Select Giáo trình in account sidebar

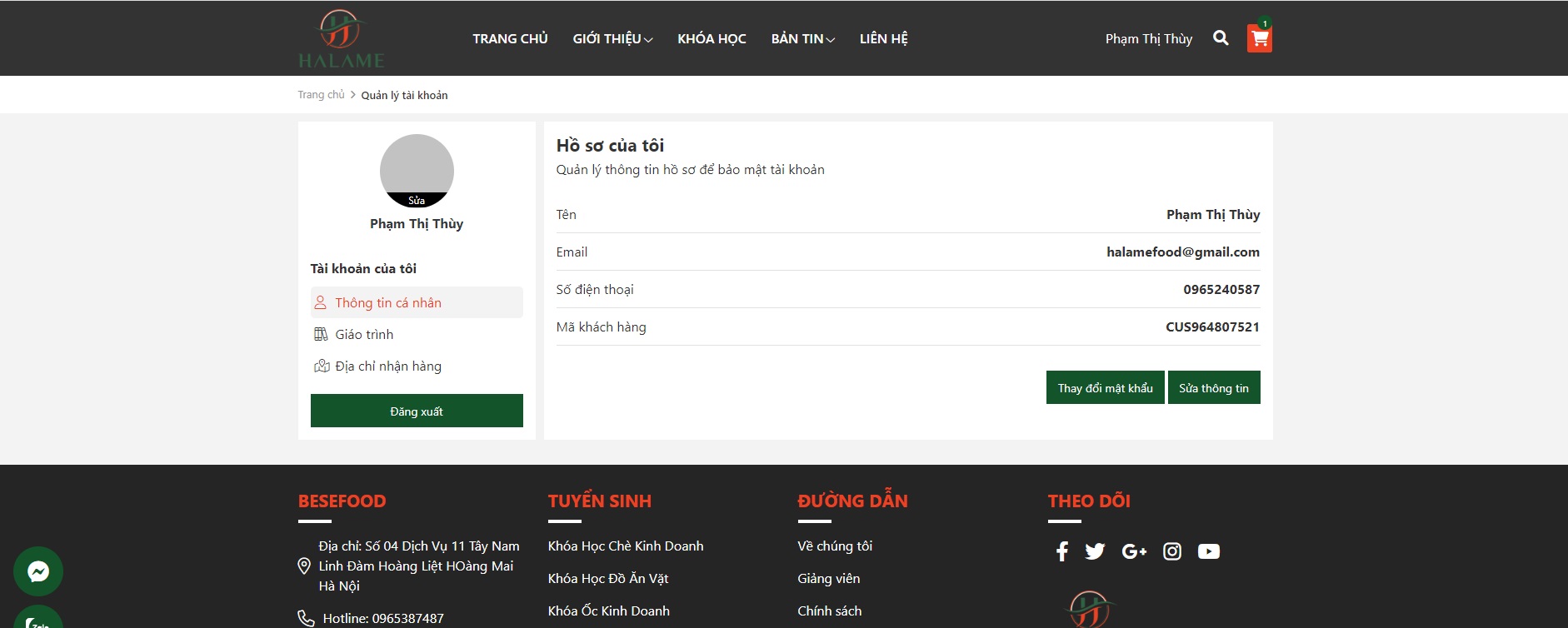[364, 335]
